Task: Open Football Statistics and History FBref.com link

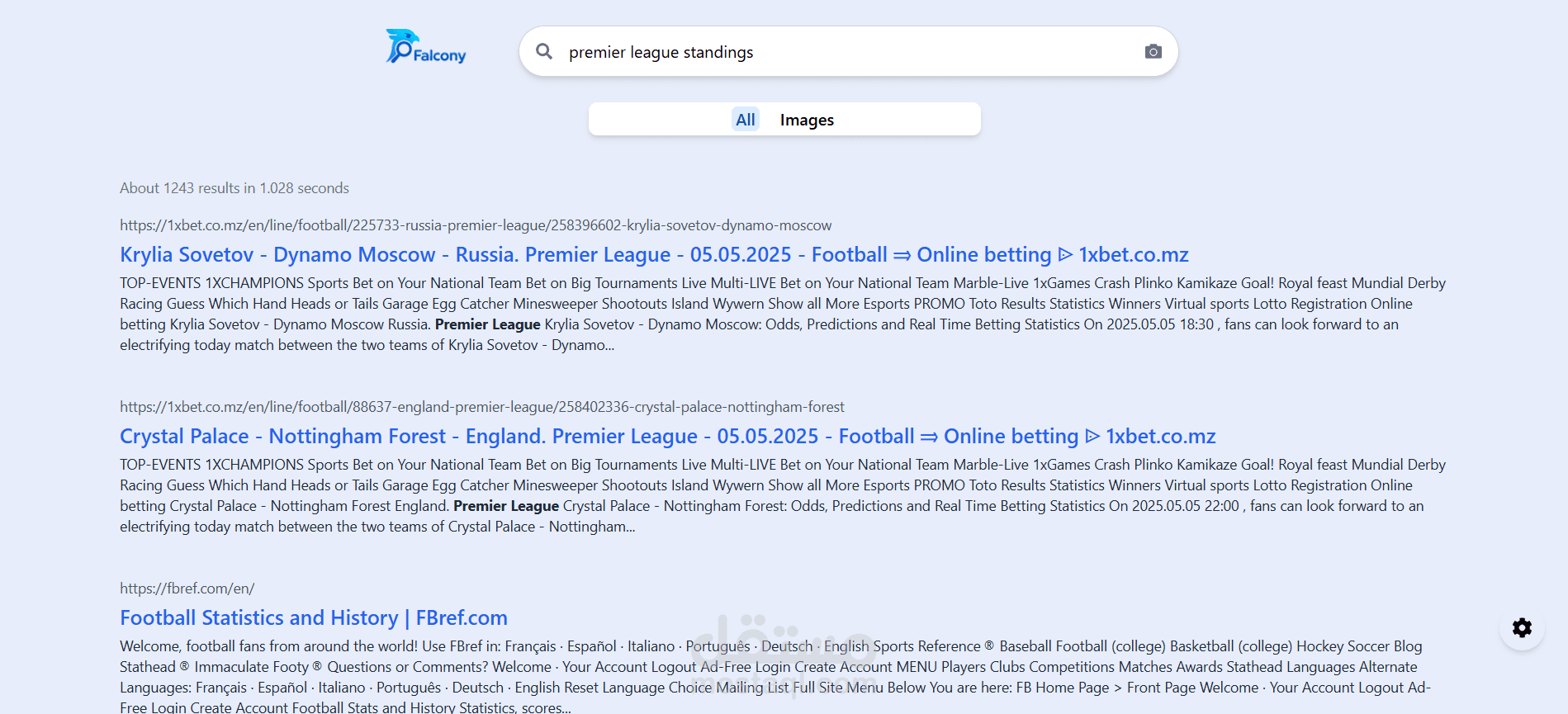Action: (314, 617)
